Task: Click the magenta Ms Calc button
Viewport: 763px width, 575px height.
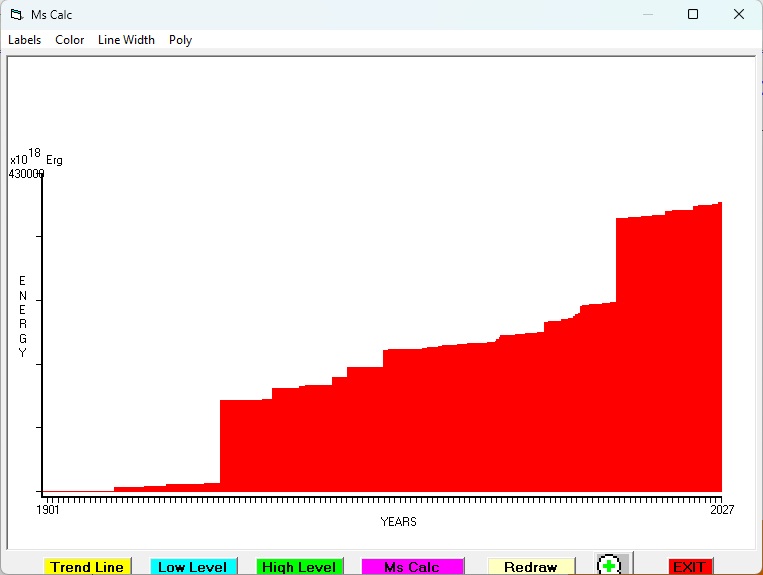Action: coord(412,567)
